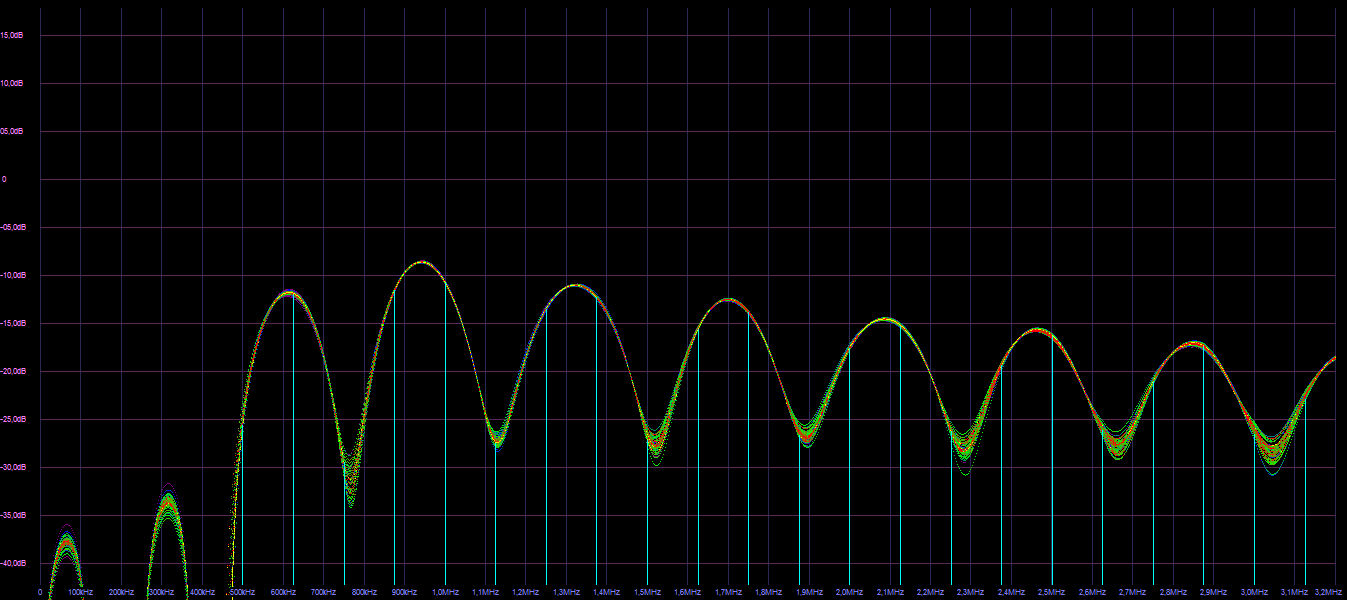
Task: Select the 100kHz frequency label
Action: 80,593
